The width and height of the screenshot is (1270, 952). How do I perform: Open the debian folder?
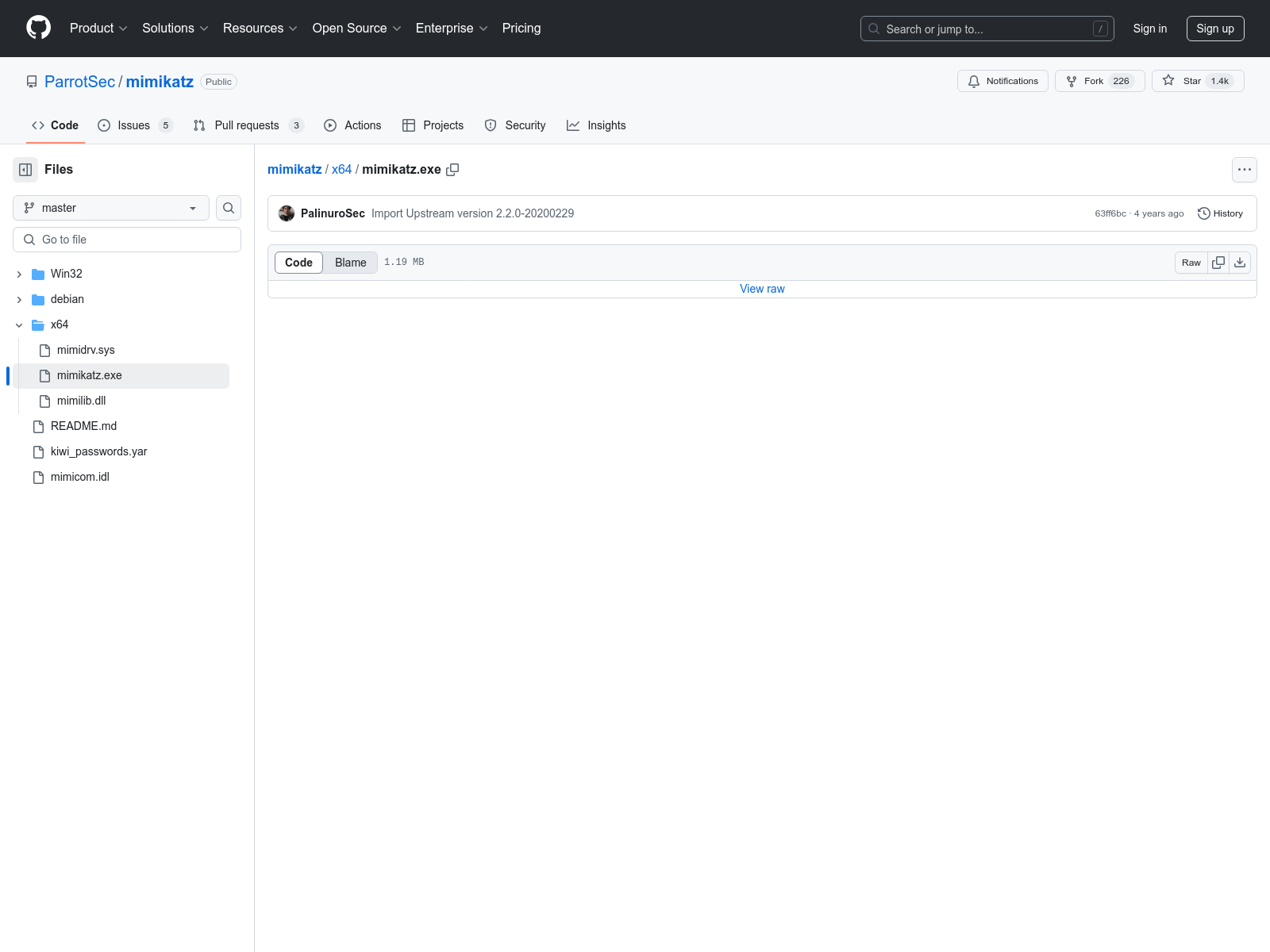pos(67,299)
